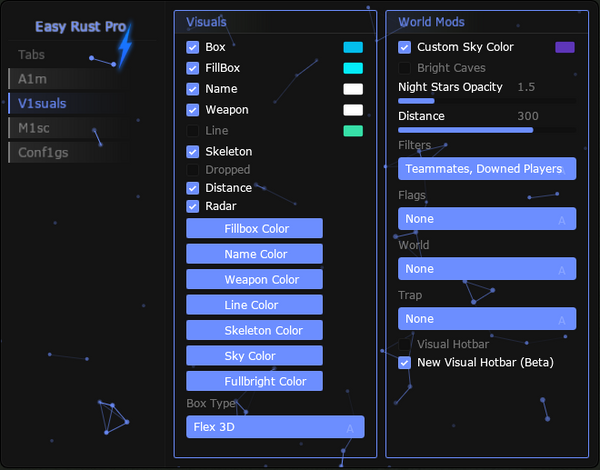Open the green Line color swatch
Screen dimensions: 600x470
pos(353,131)
